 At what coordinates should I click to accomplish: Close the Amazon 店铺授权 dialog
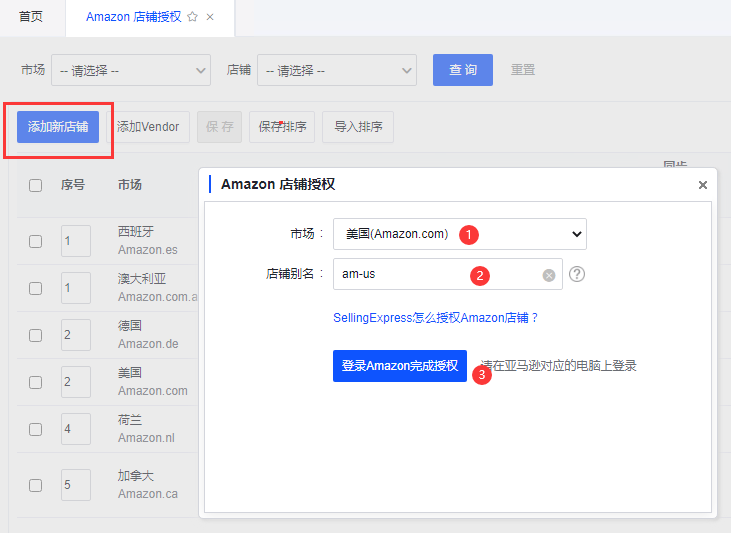tap(703, 185)
